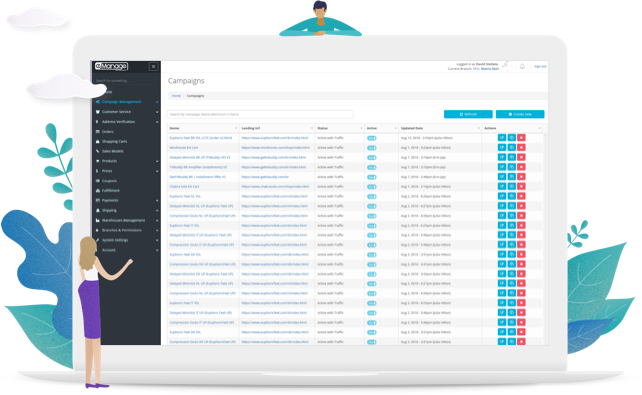Click the Sign out link
This screenshot has width=642, height=395.
pos(540,66)
